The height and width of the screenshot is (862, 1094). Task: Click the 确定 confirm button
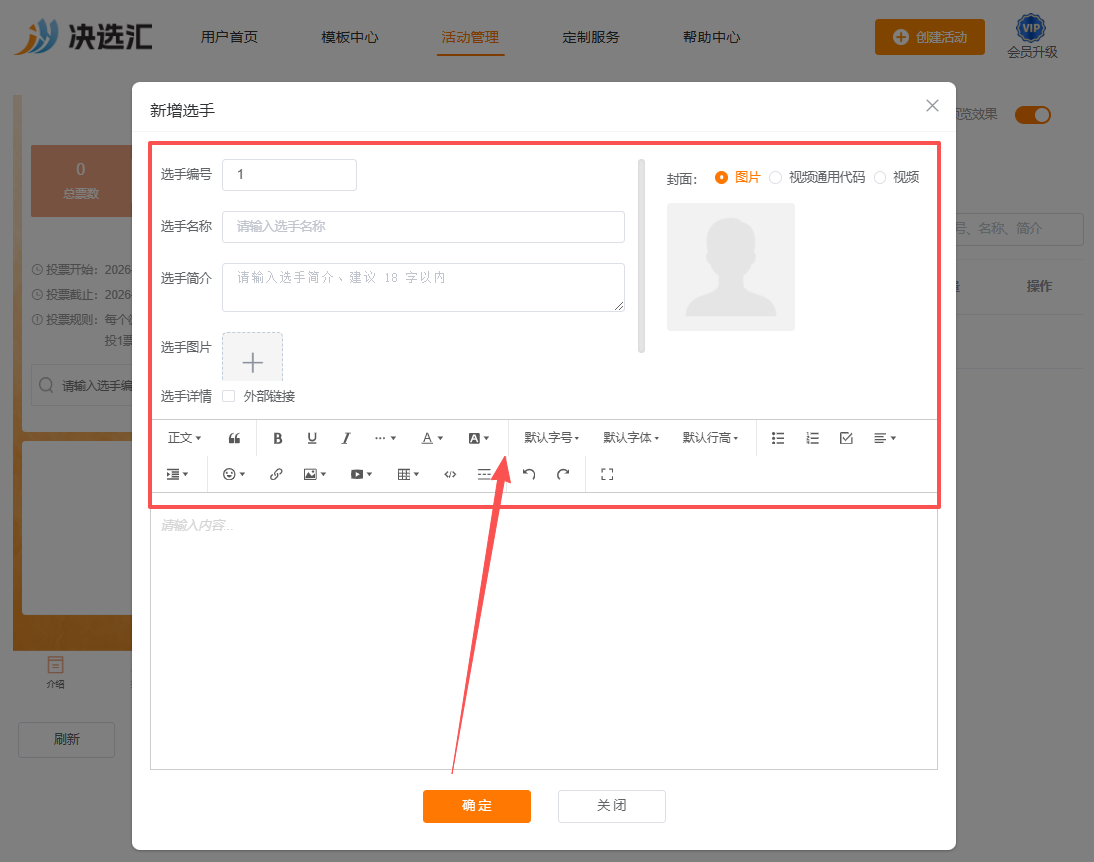click(477, 806)
